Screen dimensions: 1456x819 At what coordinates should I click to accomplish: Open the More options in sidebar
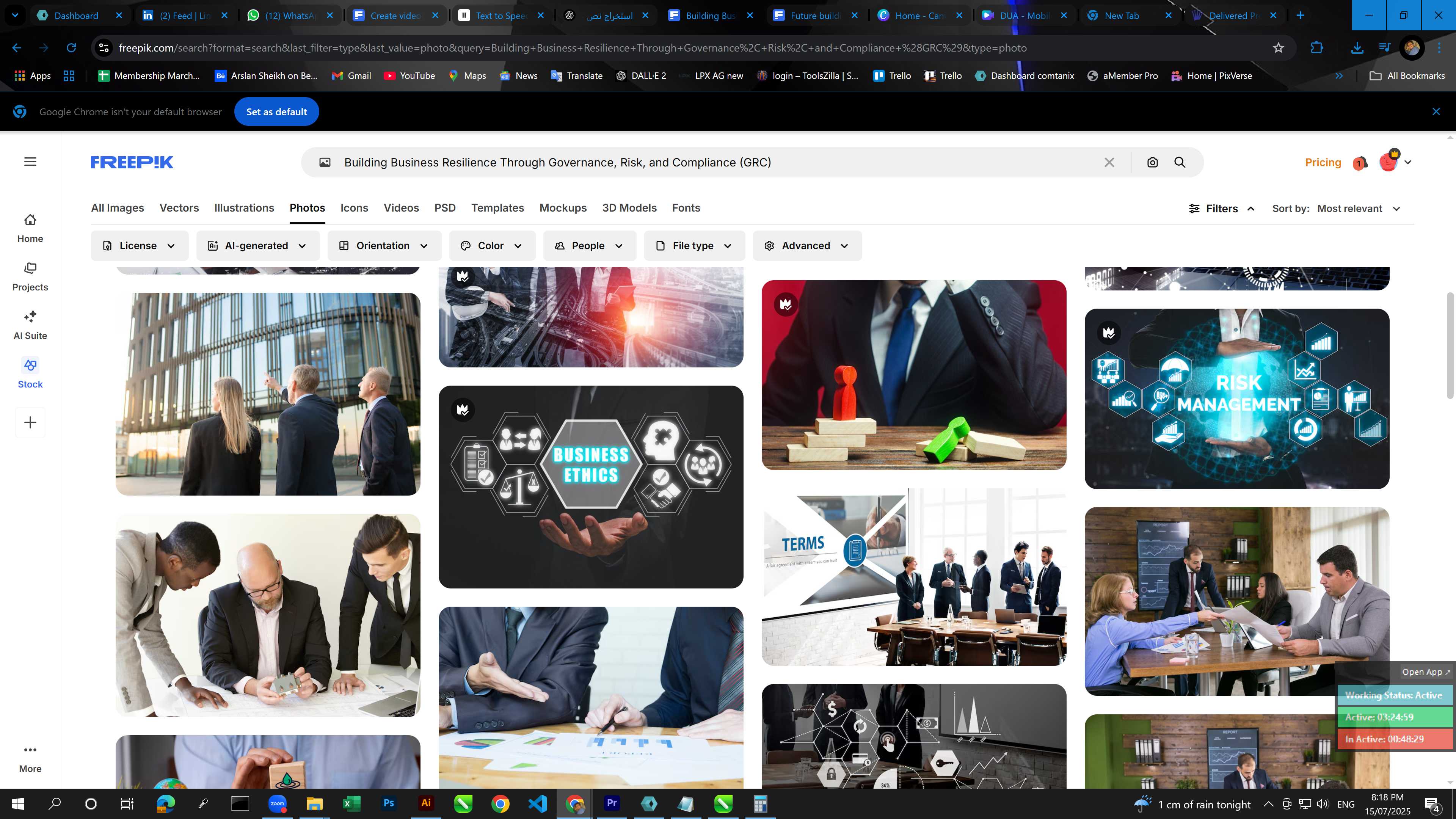(30, 759)
